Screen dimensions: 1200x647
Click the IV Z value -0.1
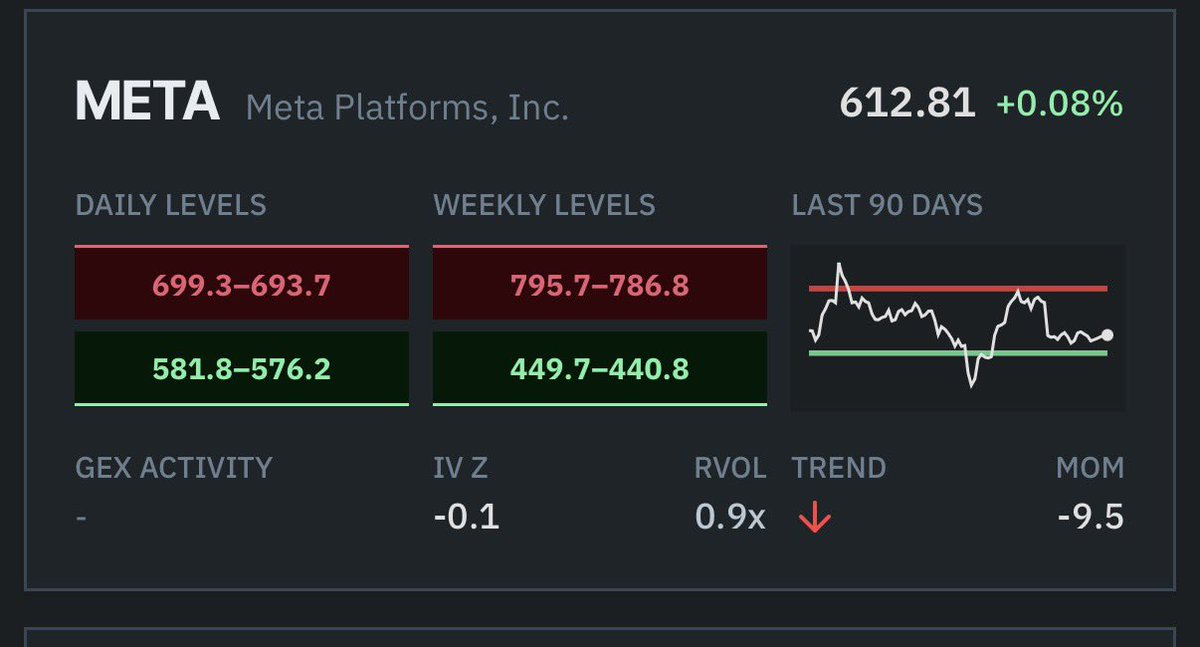coord(467,517)
